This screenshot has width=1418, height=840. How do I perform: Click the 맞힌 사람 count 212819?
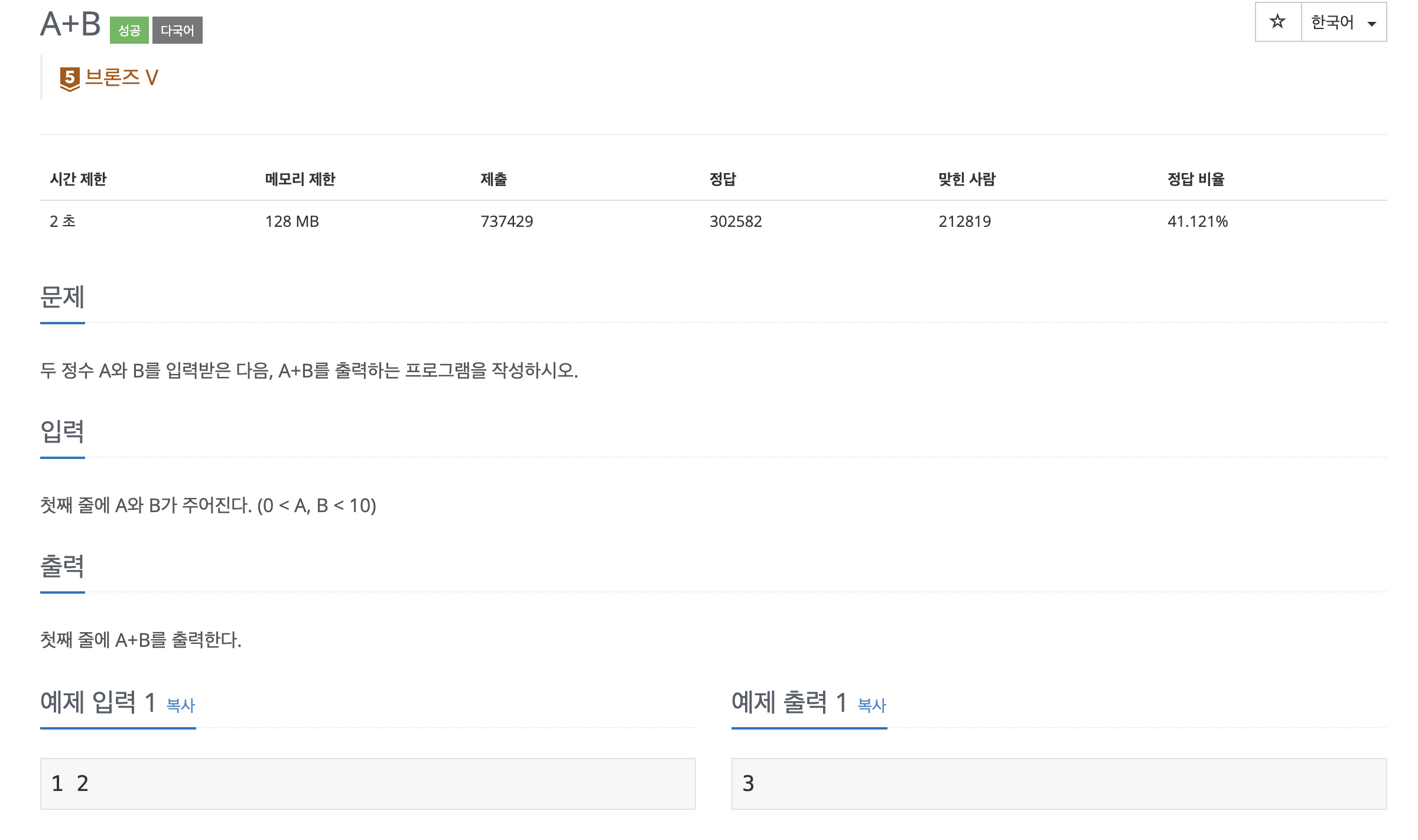[x=965, y=222]
